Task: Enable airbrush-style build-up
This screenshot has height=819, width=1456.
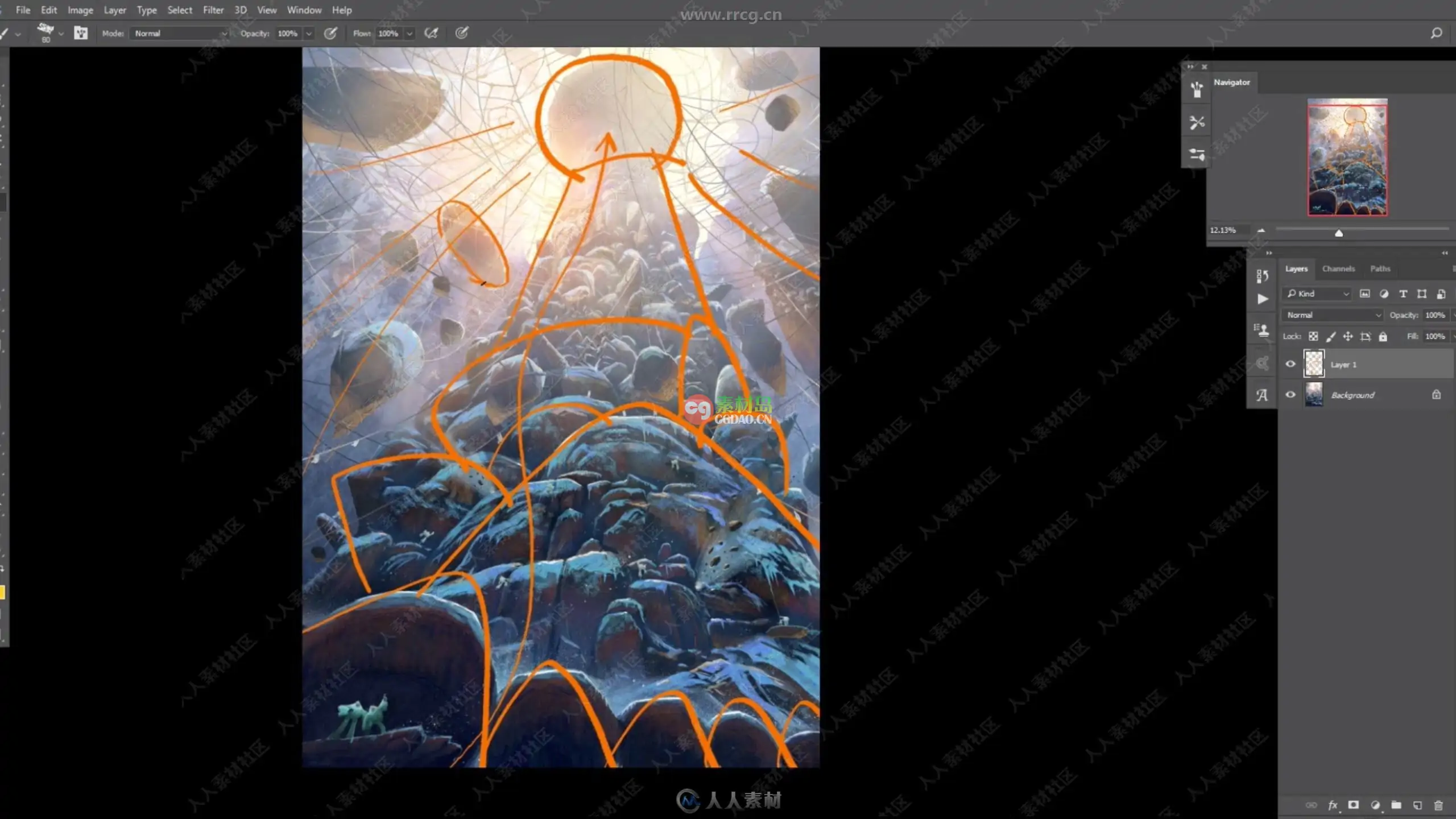Action: [431, 34]
